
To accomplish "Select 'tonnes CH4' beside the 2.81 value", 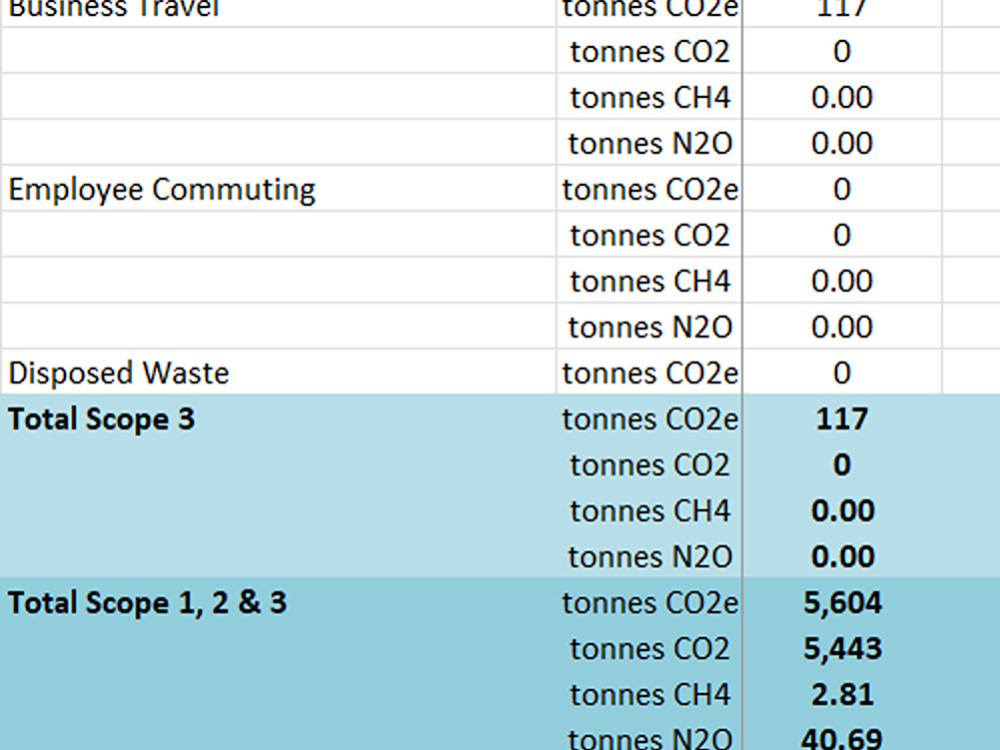I will click(649, 694).
